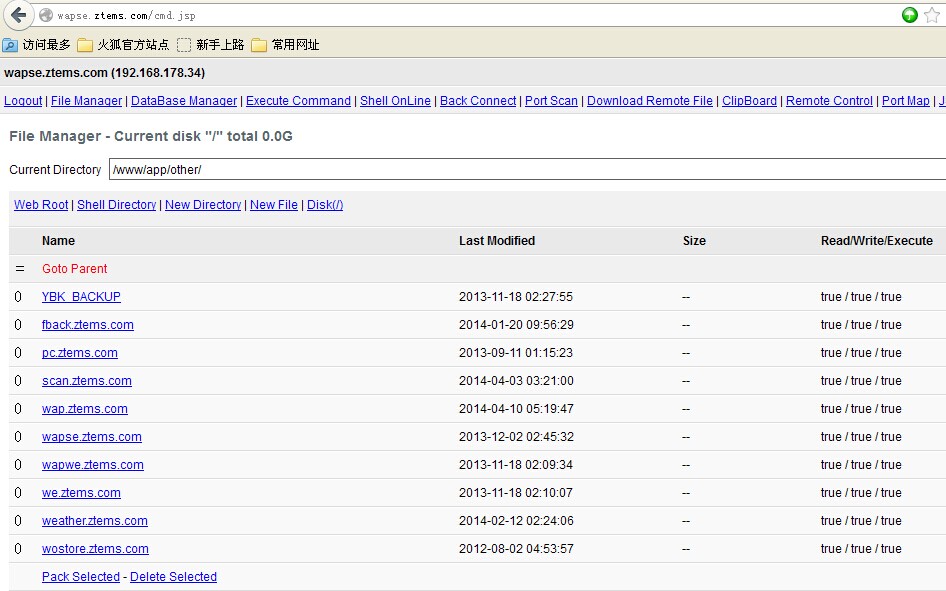Open Back Connect
Image resolution: width=946 pixels, height=591 pixels.
pyautogui.click(x=478, y=101)
